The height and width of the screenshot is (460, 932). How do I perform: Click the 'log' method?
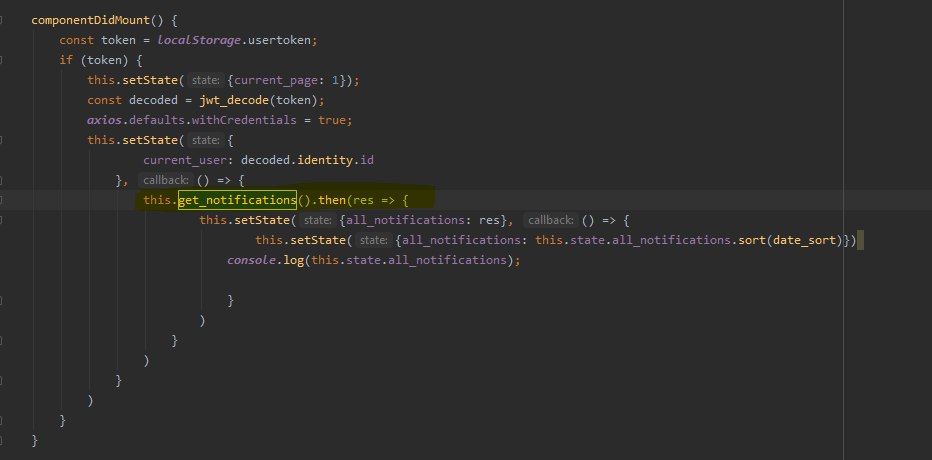point(293,260)
